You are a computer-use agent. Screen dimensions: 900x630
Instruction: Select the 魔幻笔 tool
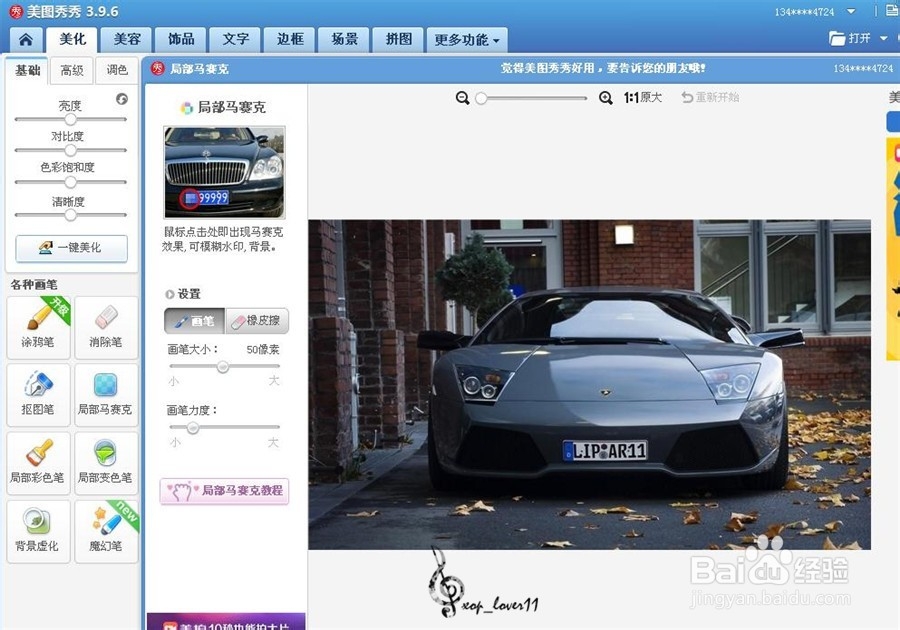click(x=106, y=531)
